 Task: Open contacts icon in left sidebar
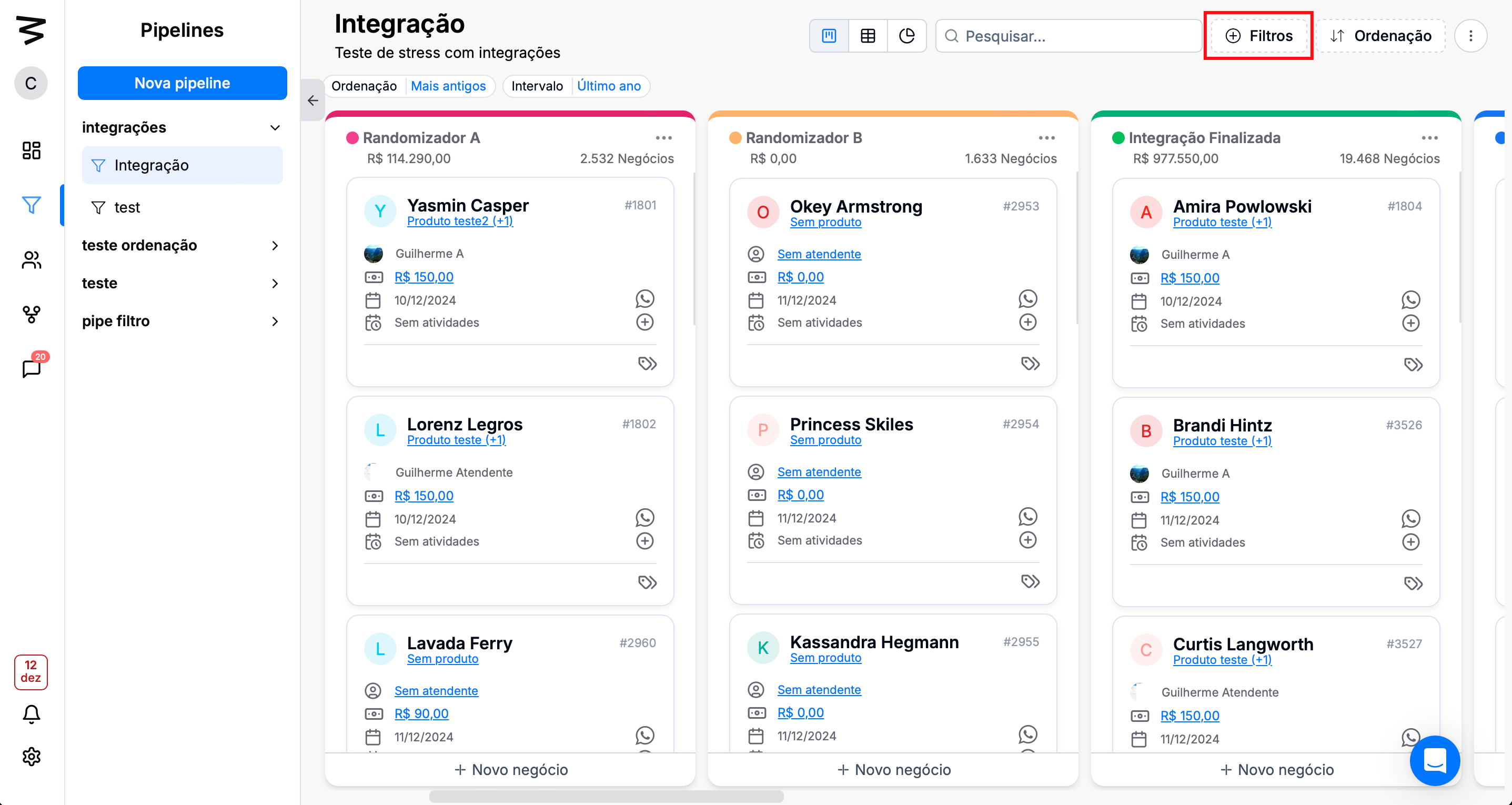pos(31,259)
